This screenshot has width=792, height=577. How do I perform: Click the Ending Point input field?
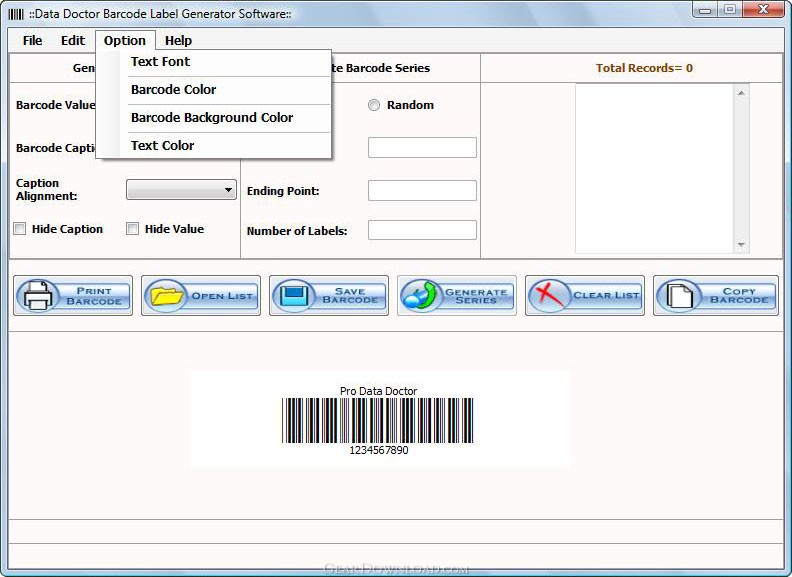pos(422,190)
